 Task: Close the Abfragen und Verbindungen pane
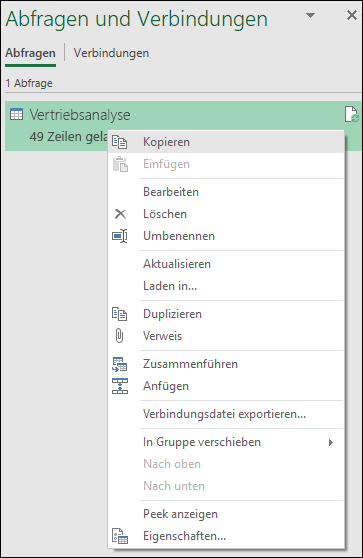tap(352, 15)
